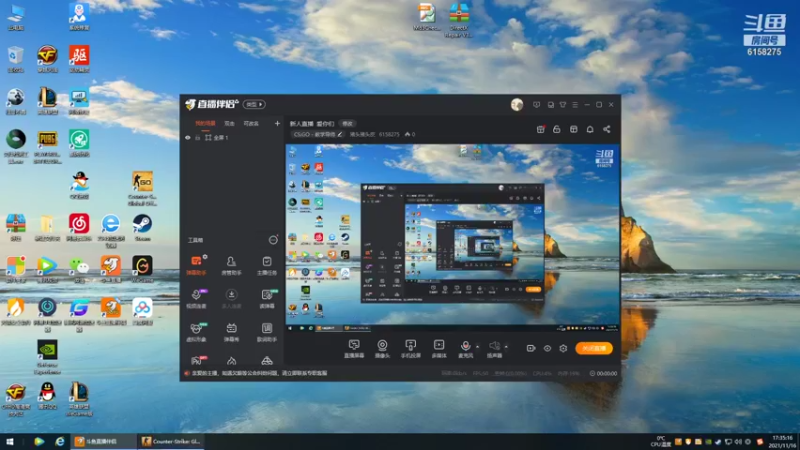Image resolution: width=800 pixels, height=450 pixels.
Task: Open the streamer tasks tool
Action: pyautogui.click(x=266, y=265)
